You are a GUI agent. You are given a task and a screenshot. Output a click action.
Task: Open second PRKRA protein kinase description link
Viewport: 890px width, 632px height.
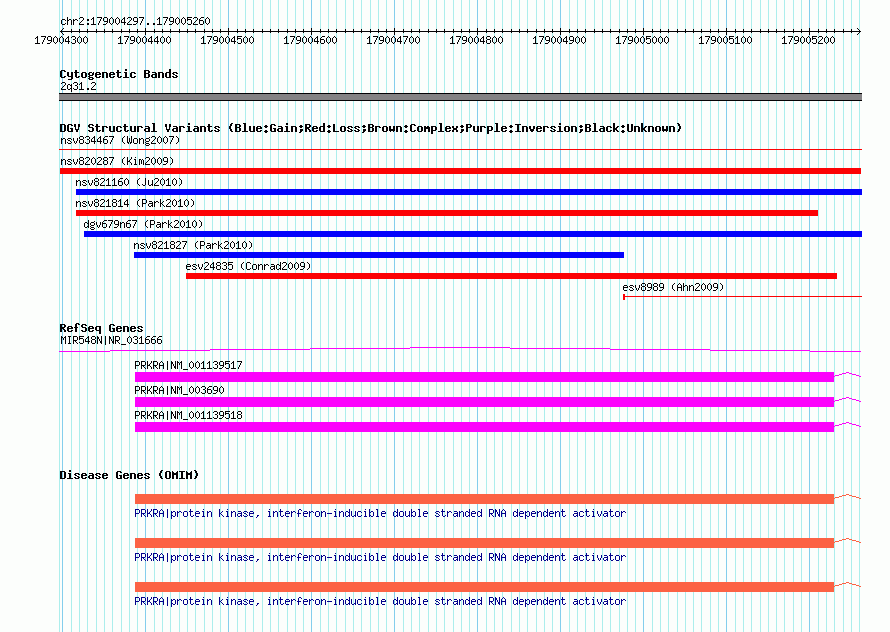pyautogui.click(x=380, y=558)
